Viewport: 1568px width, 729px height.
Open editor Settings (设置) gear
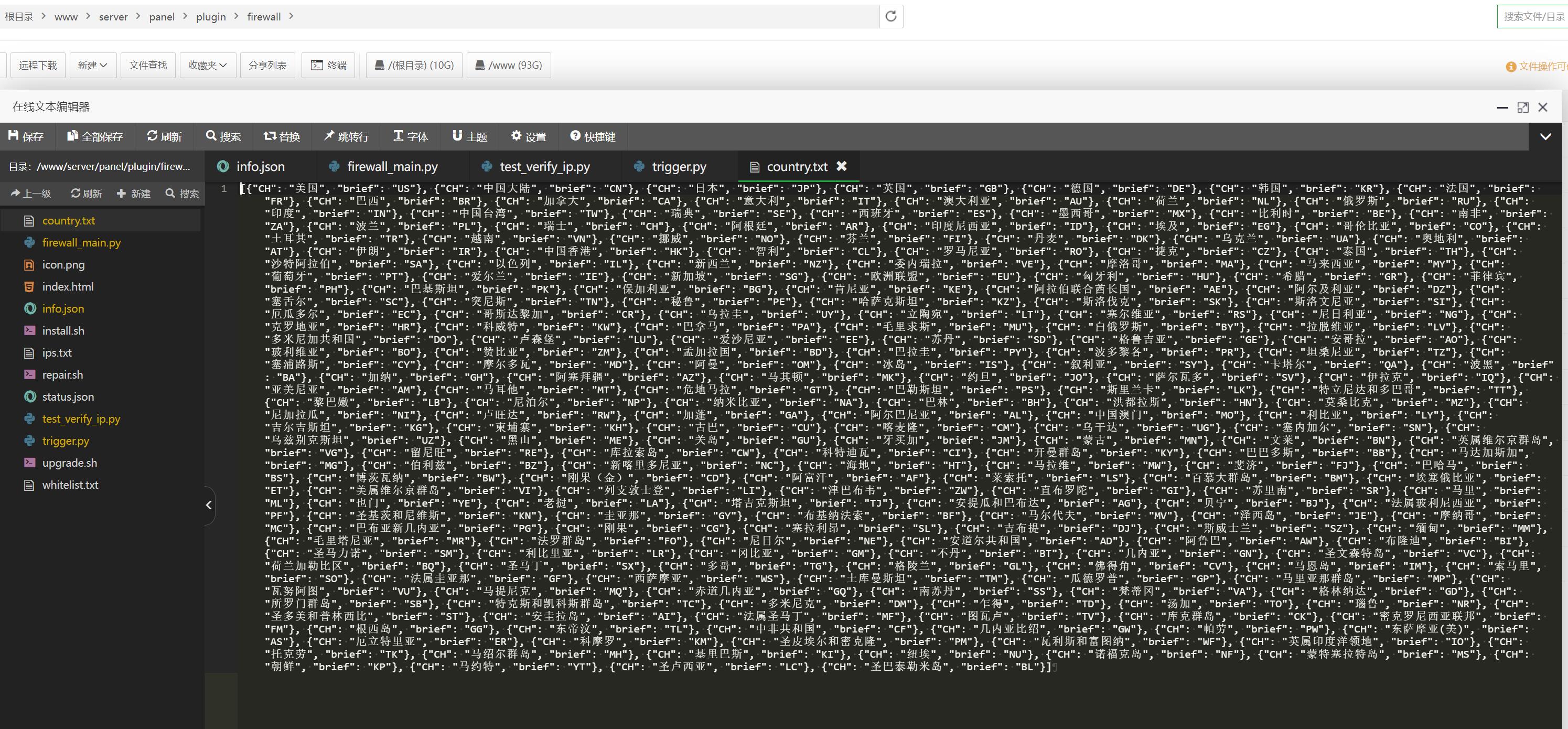coord(529,136)
